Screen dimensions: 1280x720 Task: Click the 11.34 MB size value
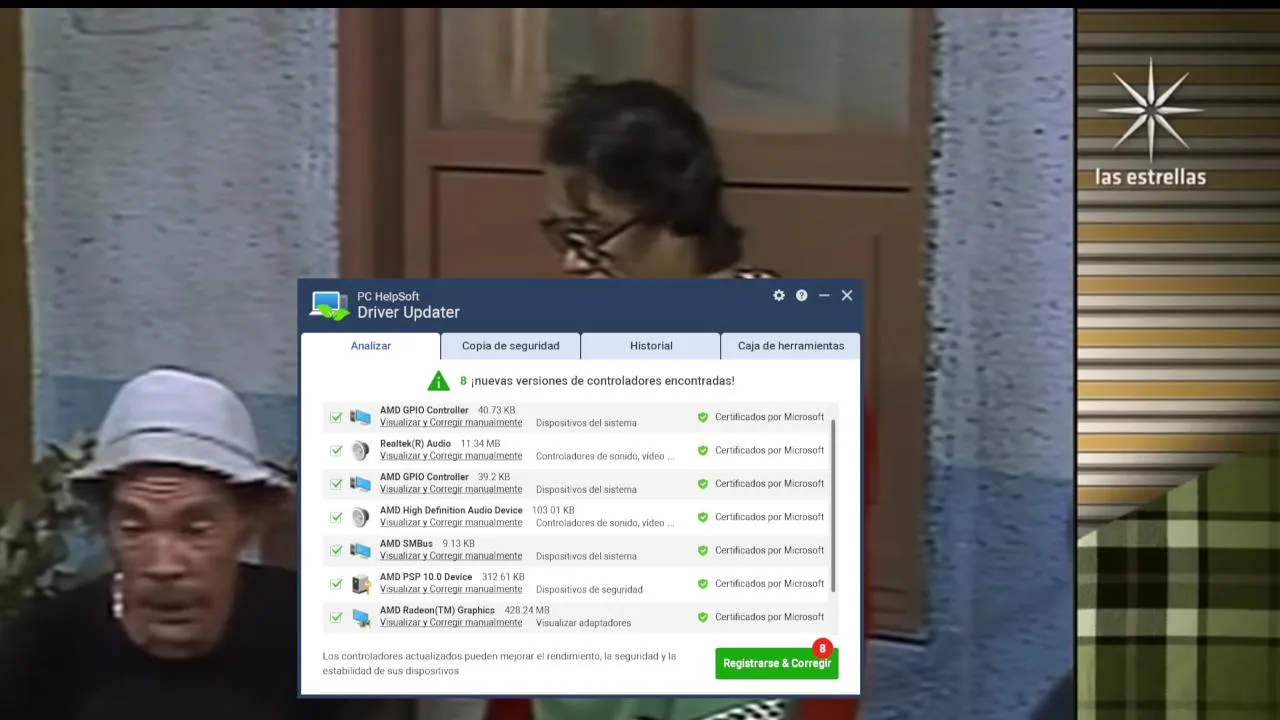point(480,444)
